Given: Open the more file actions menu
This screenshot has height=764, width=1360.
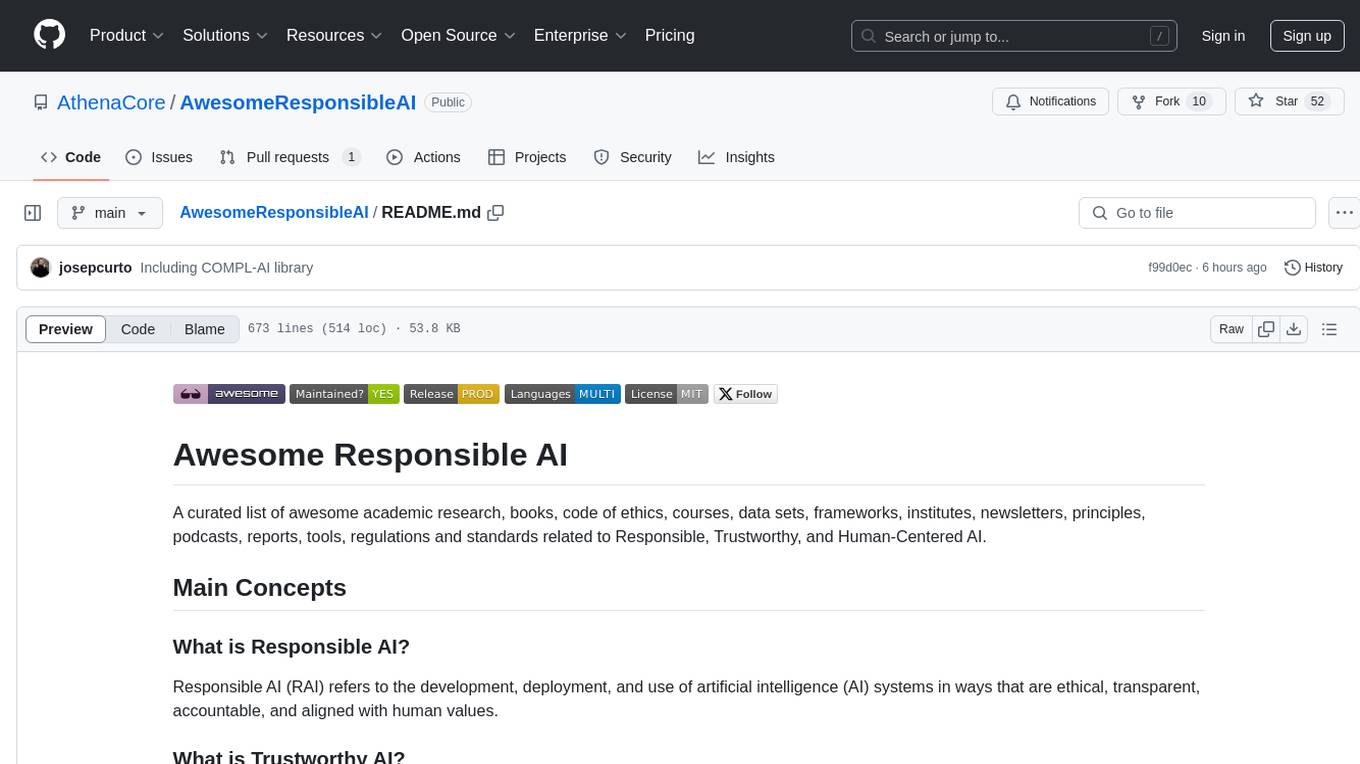Looking at the screenshot, I should point(1344,213).
